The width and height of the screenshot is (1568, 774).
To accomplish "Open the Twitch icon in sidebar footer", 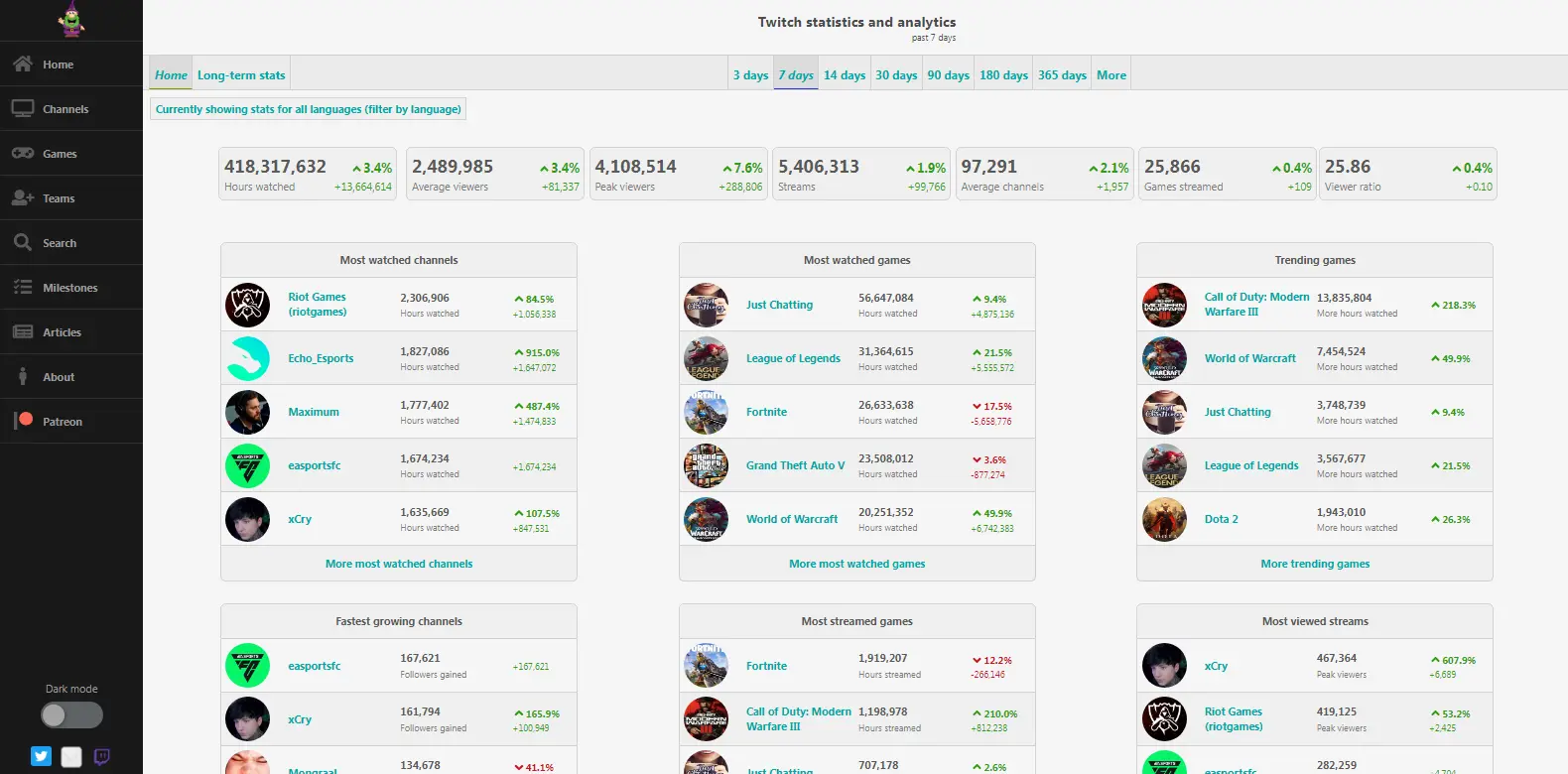I will (101, 756).
